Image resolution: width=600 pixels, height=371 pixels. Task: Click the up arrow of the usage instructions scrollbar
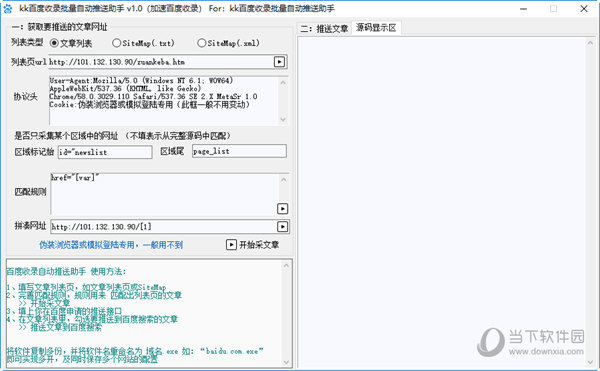[286, 265]
